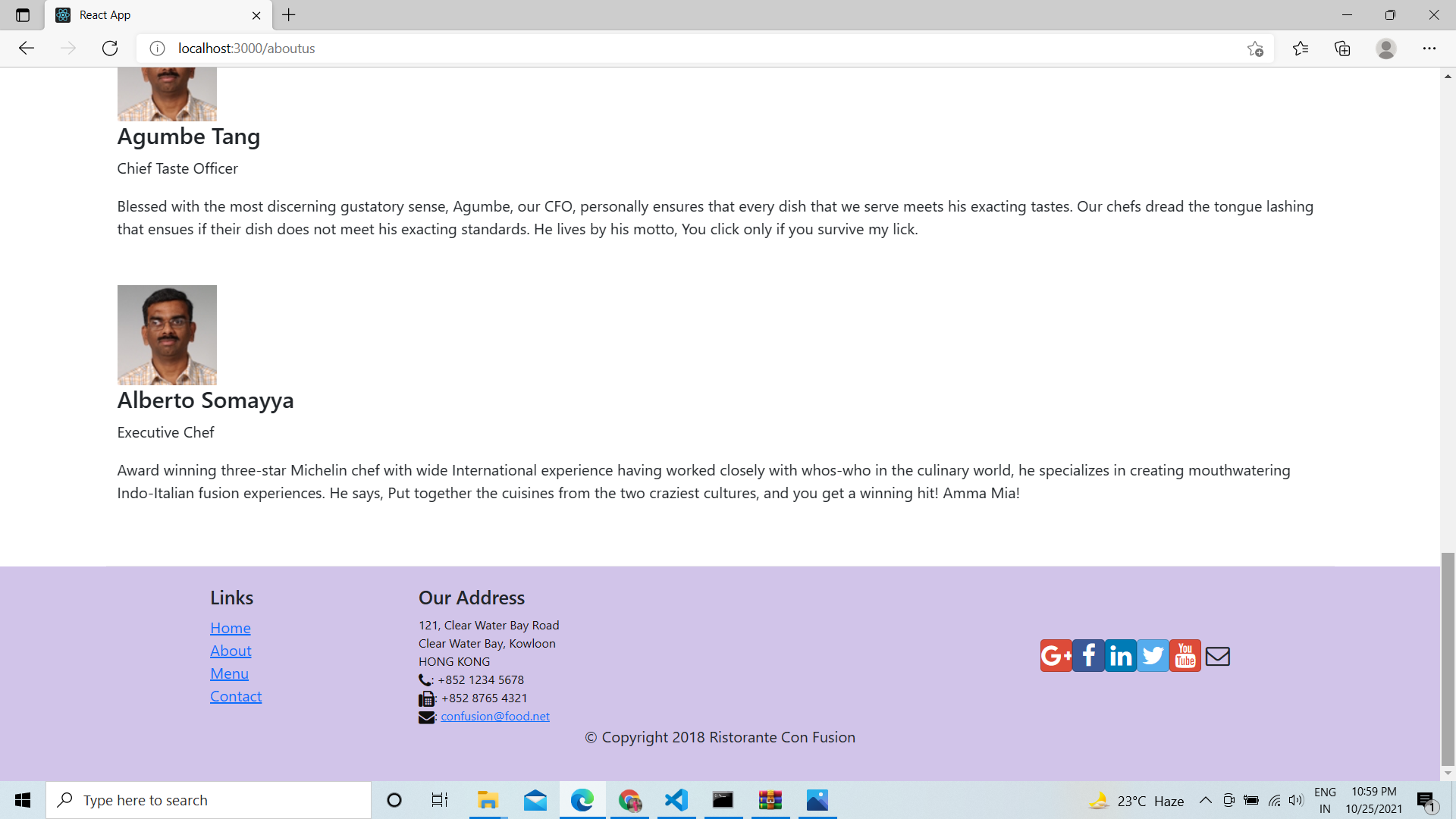
Task: Open the Settings and more ellipsis menu
Action: pos(1429,49)
